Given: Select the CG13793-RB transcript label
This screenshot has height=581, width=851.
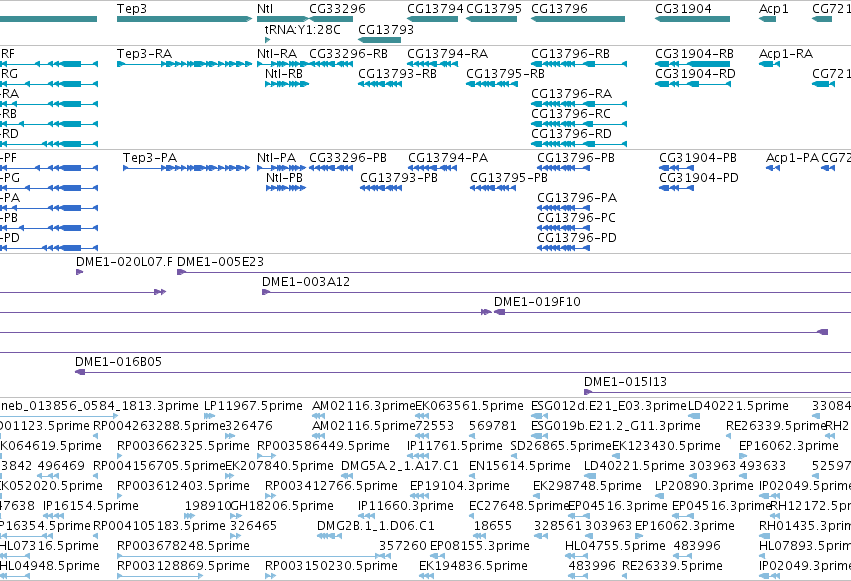Looking at the screenshot, I should pyautogui.click(x=397, y=74).
